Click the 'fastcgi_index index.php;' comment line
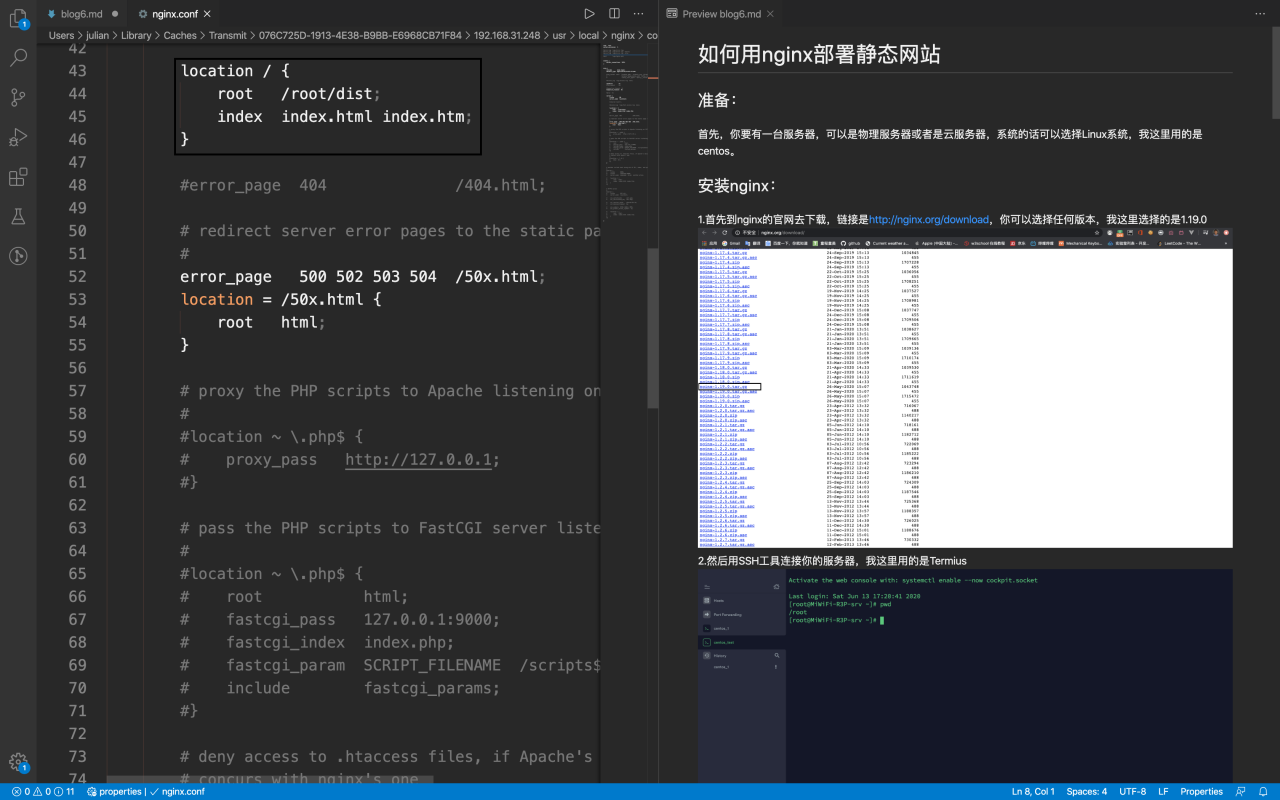This screenshot has height=800, width=1280. (317, 642)
